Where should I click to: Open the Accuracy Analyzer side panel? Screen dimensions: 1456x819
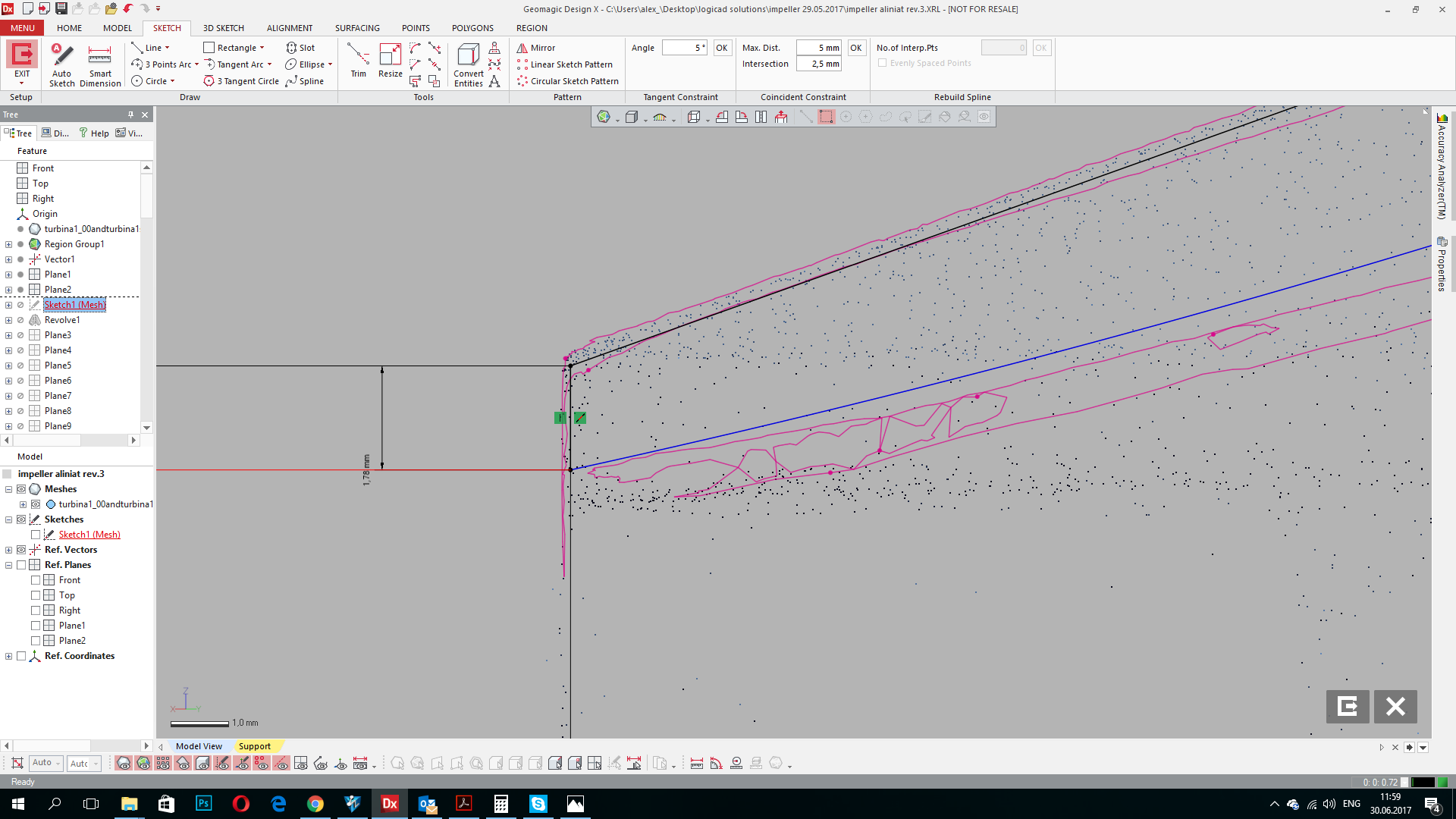[1442, 166]
